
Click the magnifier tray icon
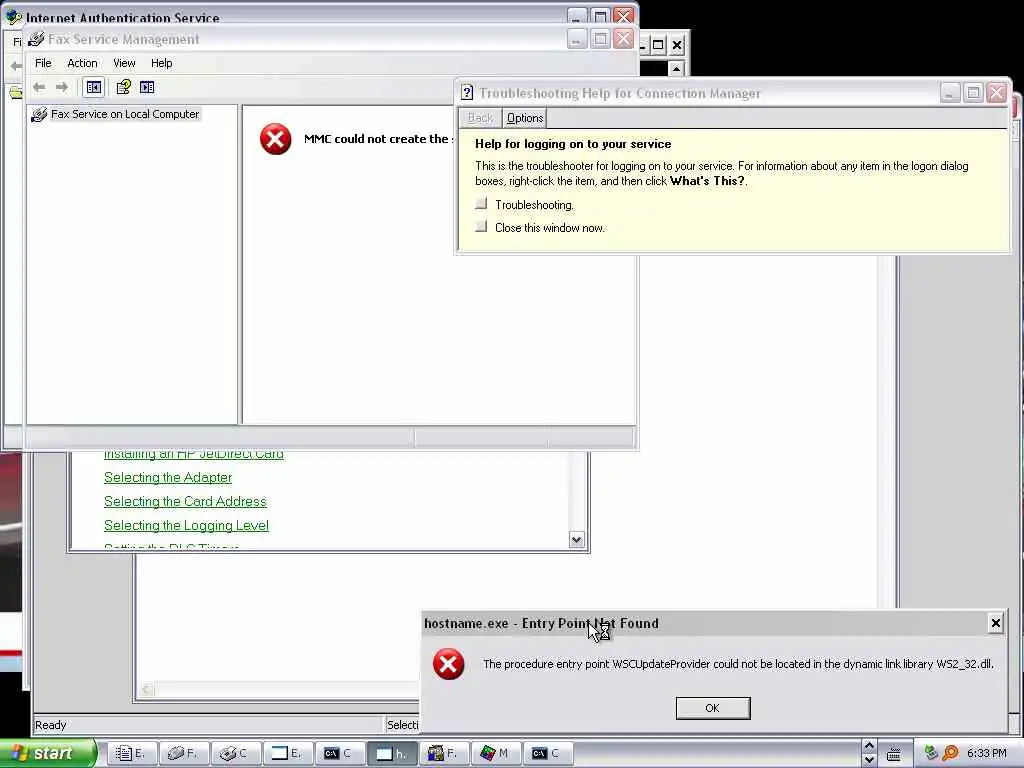950,754
